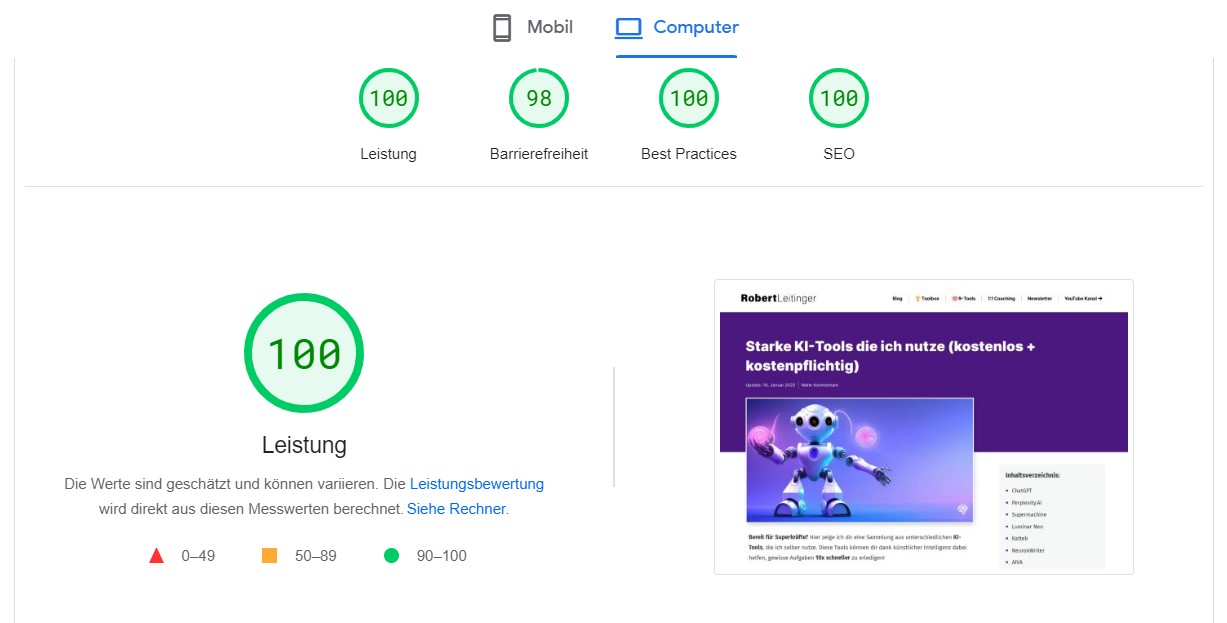Click the SEO score gauge
The width and height of the screenshot is (1227, 623).
coord(838,97)
